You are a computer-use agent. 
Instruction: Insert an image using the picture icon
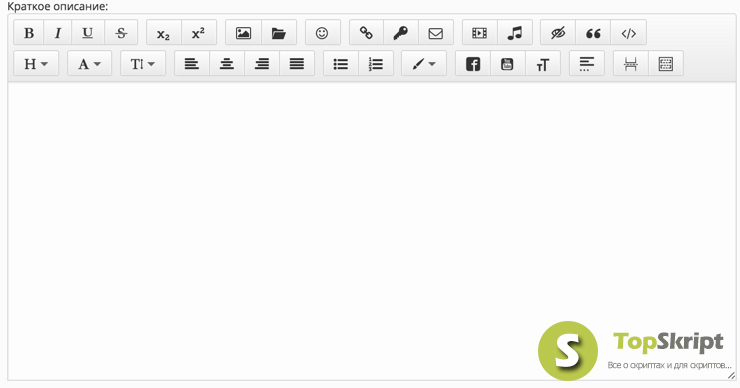(x=244, y=33)
